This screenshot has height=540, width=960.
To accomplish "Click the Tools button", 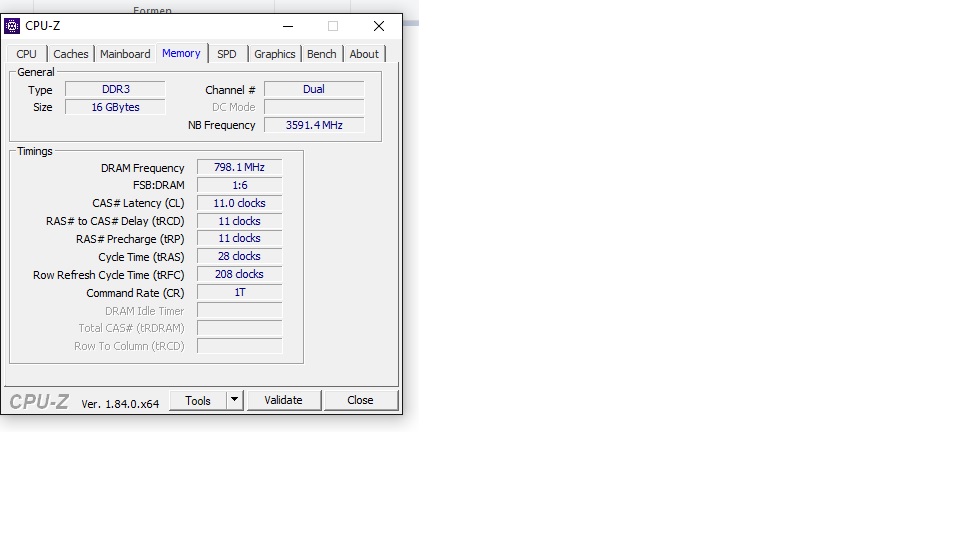I will (x=198, y=400).
